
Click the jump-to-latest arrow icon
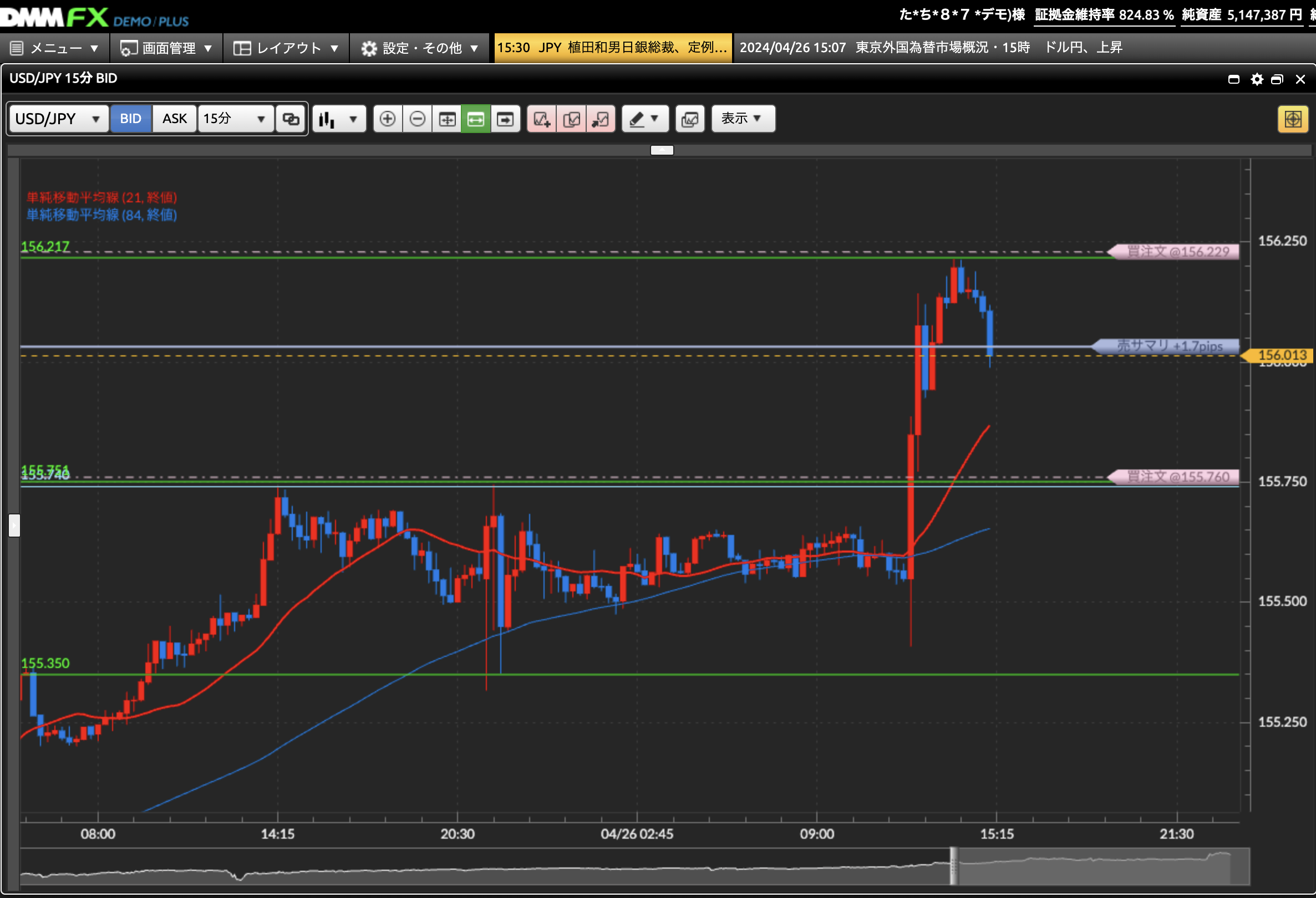coord(505,119)
